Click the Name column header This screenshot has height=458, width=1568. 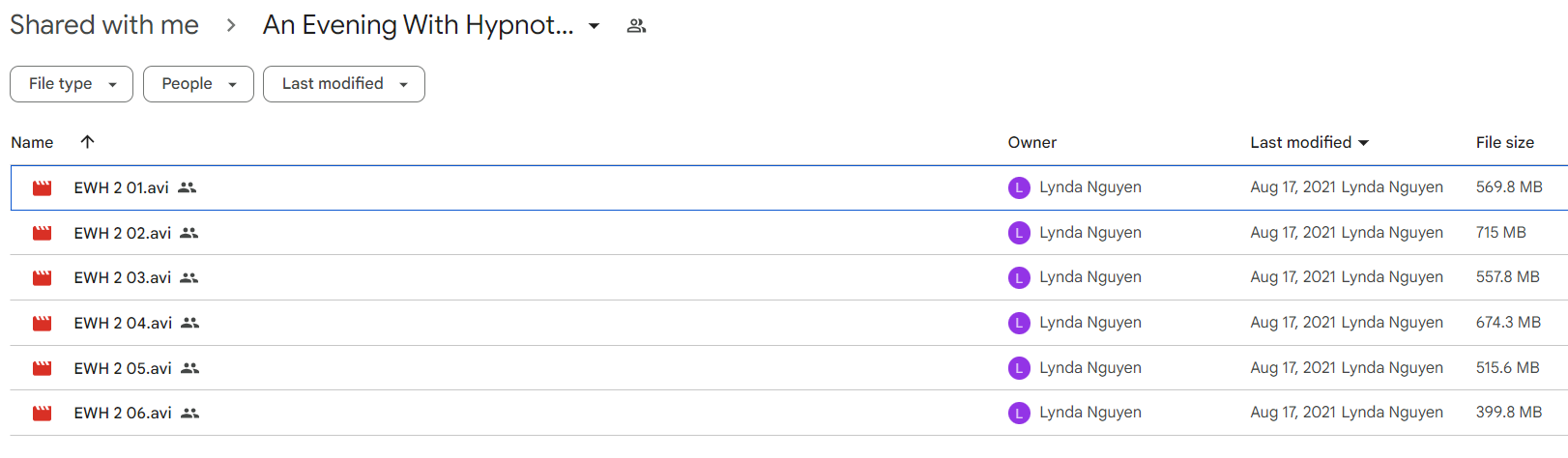(x=32, y=142)
